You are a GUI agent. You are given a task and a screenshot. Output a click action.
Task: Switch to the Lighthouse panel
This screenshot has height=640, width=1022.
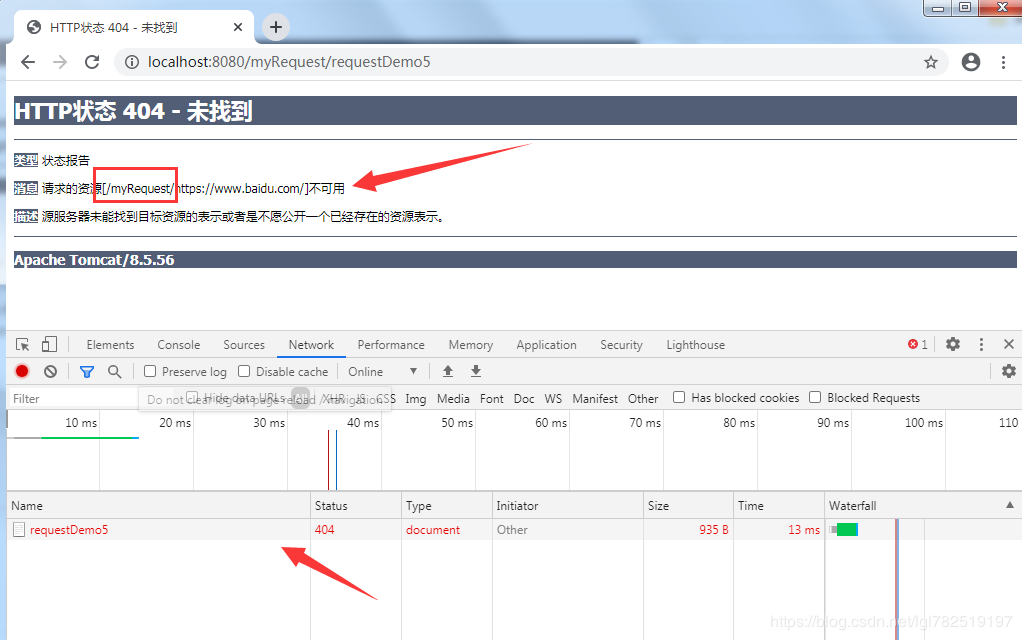(695, 344)
